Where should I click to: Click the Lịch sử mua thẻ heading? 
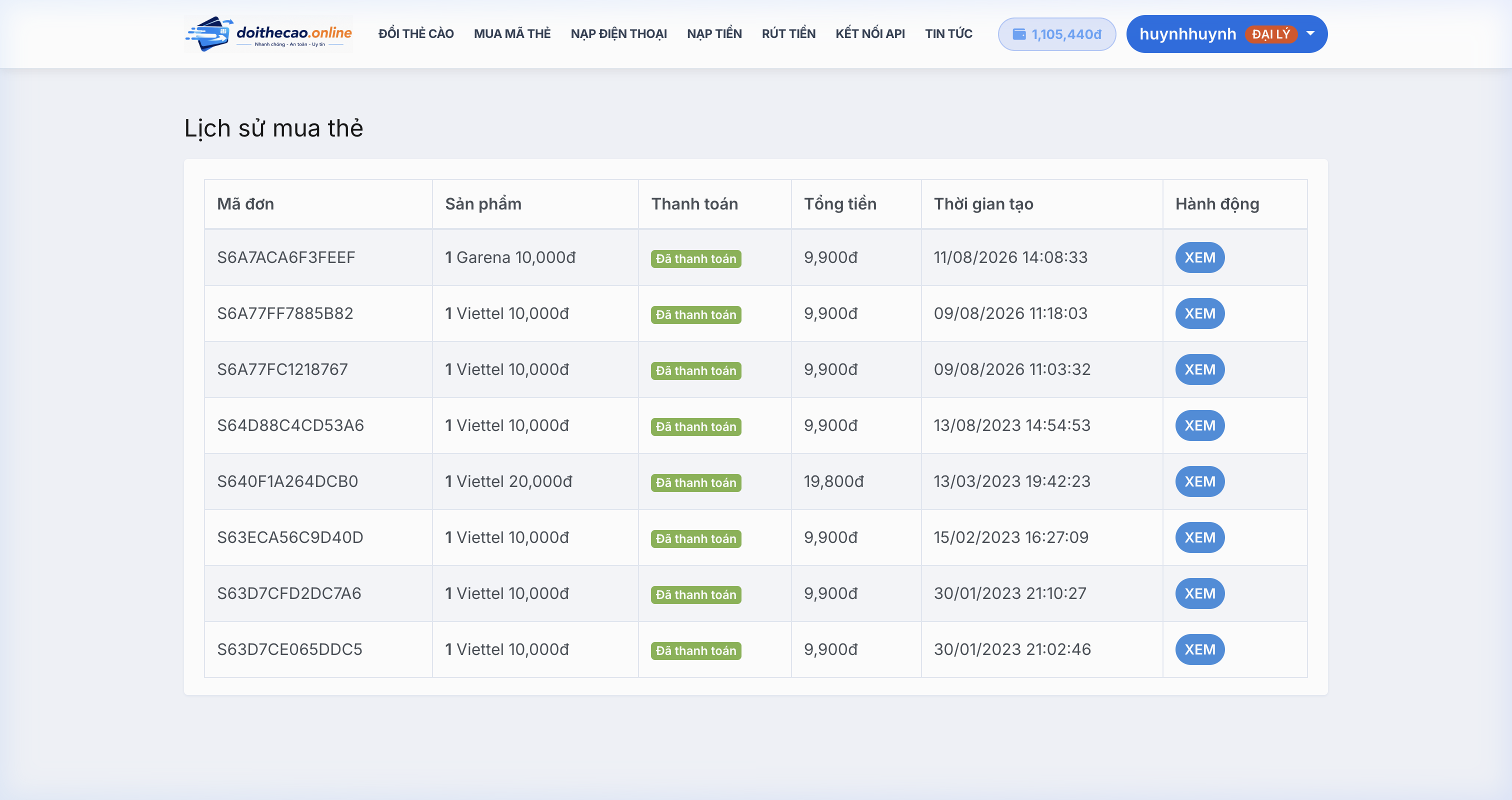click(x=273, y=128)
